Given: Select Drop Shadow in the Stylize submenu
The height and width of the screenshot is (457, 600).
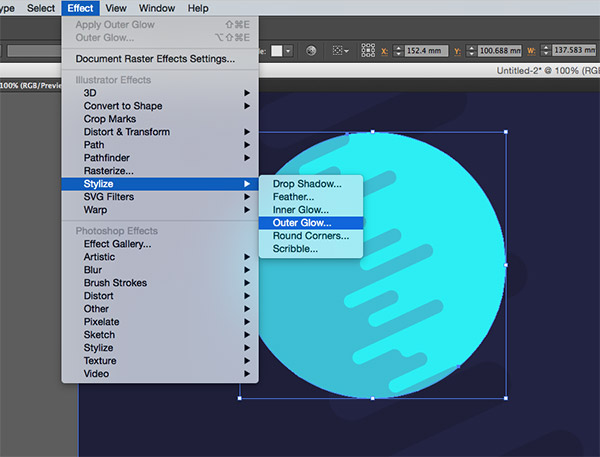Looking at the screenshot, I should (307, 184).
